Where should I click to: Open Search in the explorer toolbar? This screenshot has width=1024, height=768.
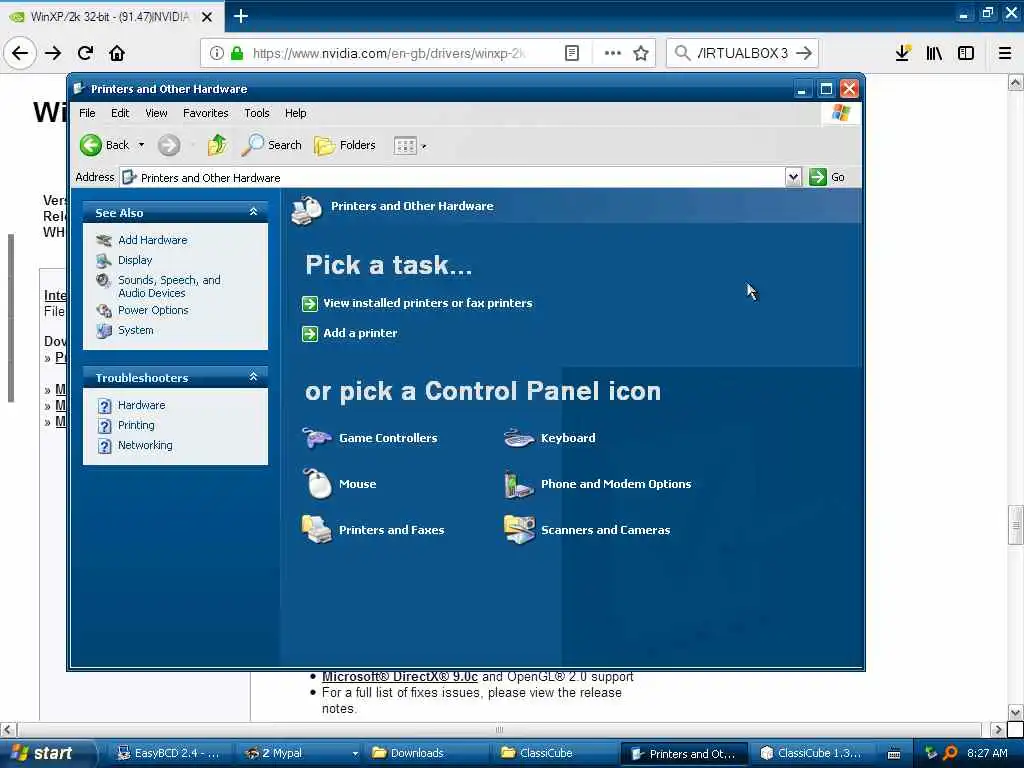pos(271,145)
